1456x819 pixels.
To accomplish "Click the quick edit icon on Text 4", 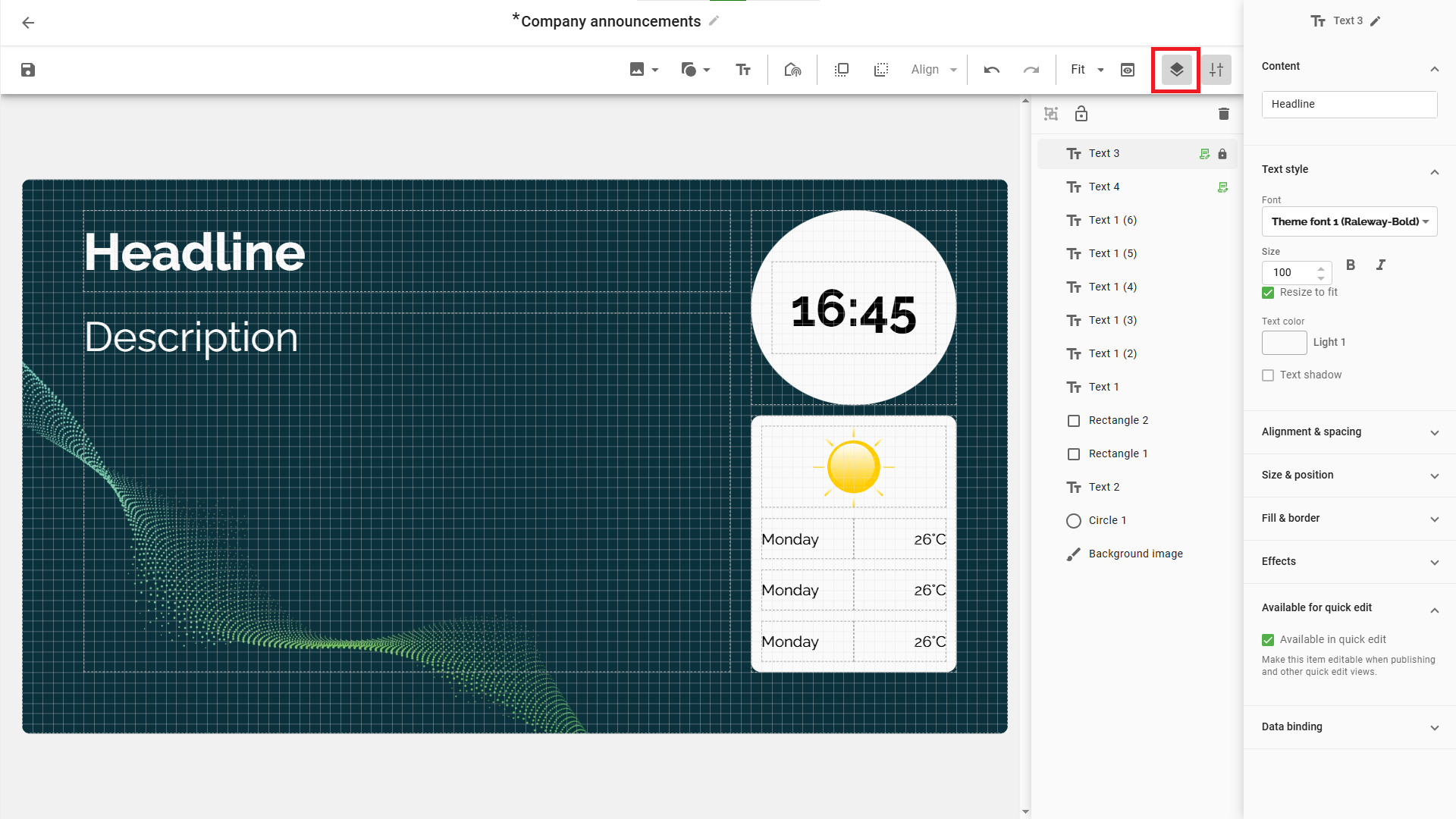I will [1222, 187].
